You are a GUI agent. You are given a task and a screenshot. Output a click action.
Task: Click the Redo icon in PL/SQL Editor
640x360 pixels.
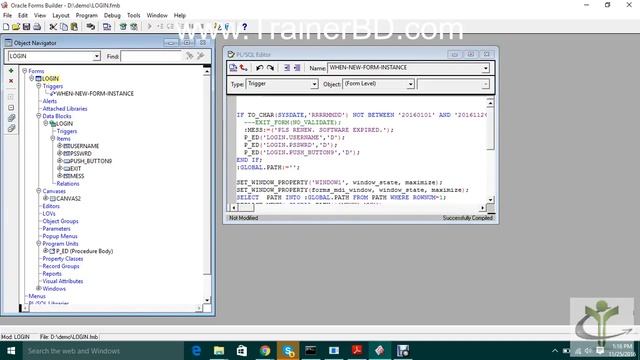pos(270,68)
